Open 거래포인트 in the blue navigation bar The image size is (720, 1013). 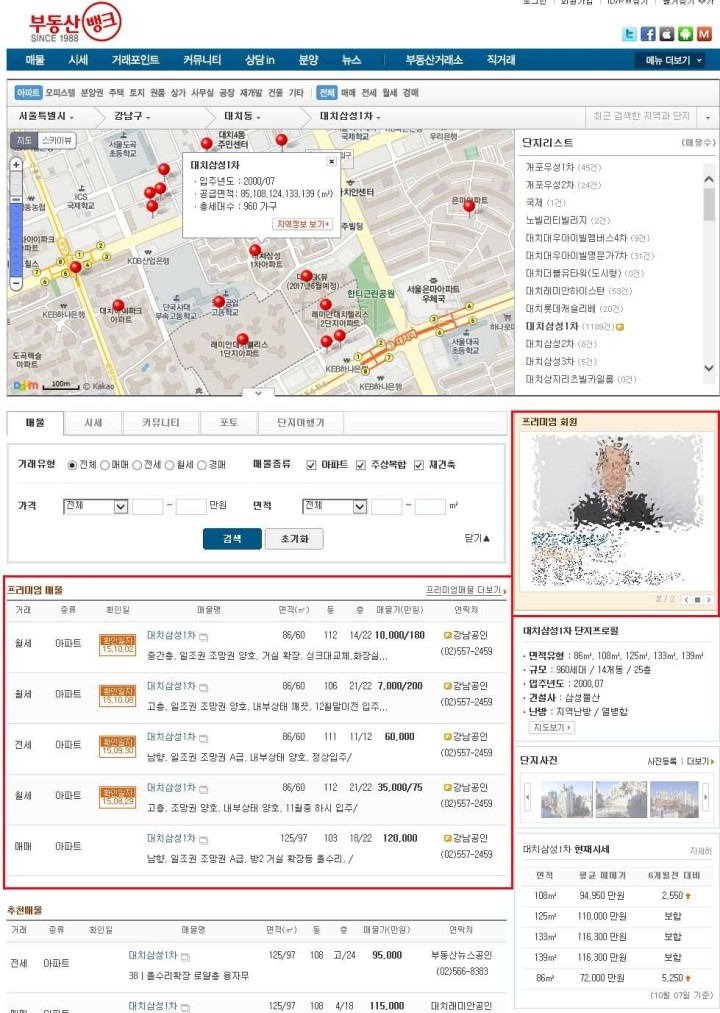(135, 60)
